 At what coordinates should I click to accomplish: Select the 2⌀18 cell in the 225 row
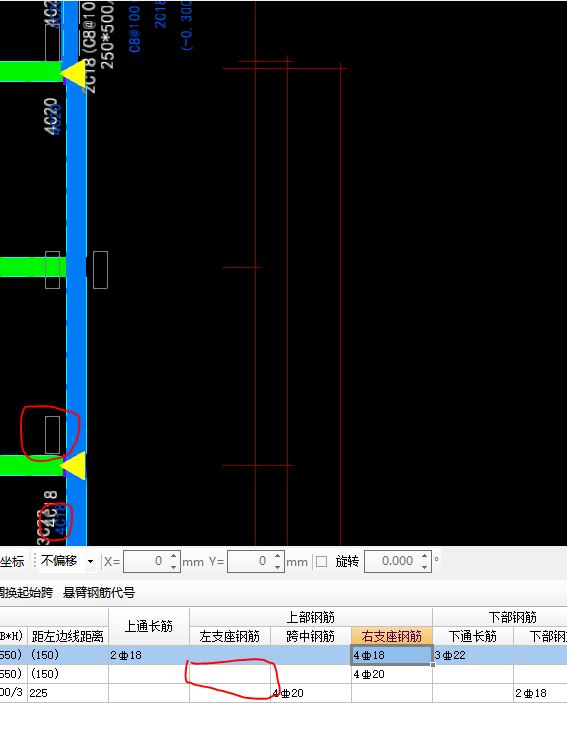[540, 693]
